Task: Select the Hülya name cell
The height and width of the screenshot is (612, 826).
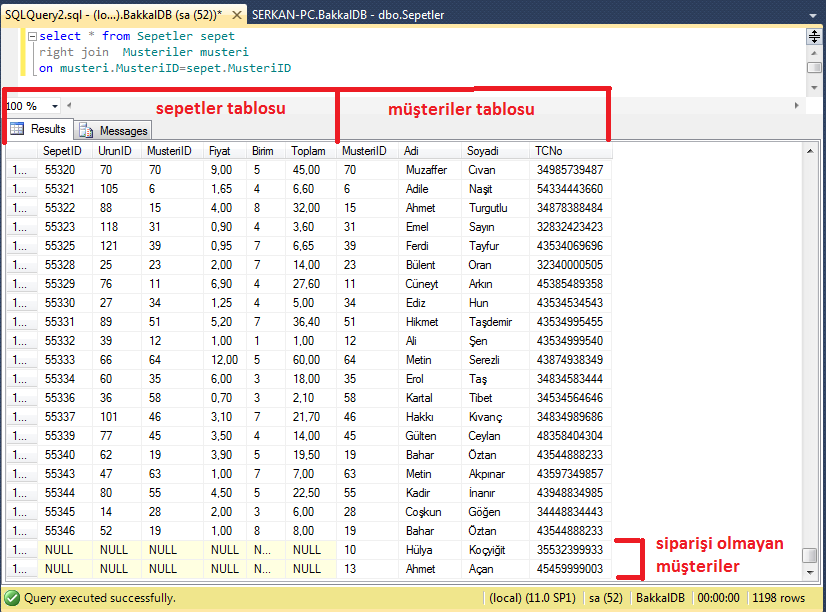Action: click(x=430, y=550)
